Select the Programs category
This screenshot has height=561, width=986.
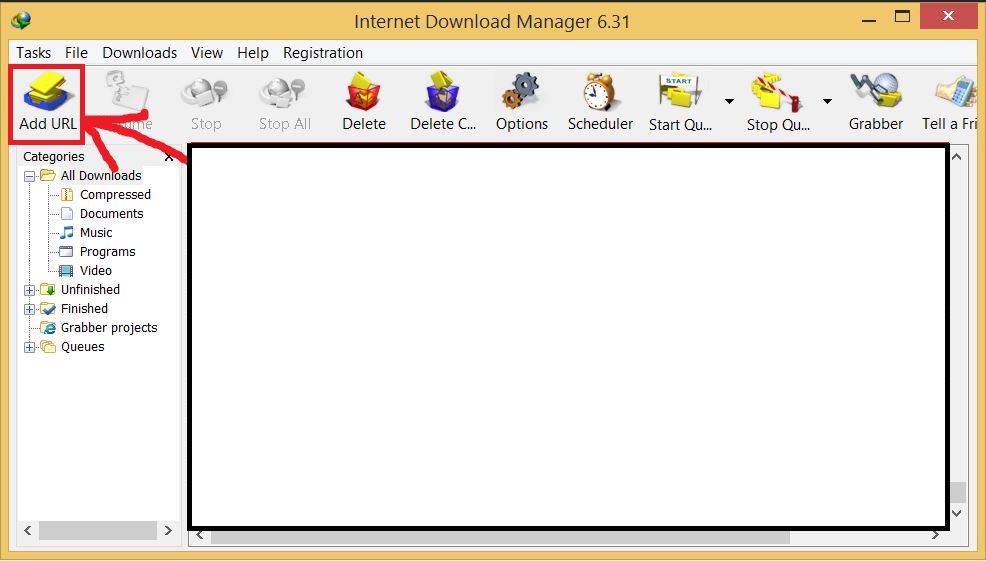pos(107,252)
